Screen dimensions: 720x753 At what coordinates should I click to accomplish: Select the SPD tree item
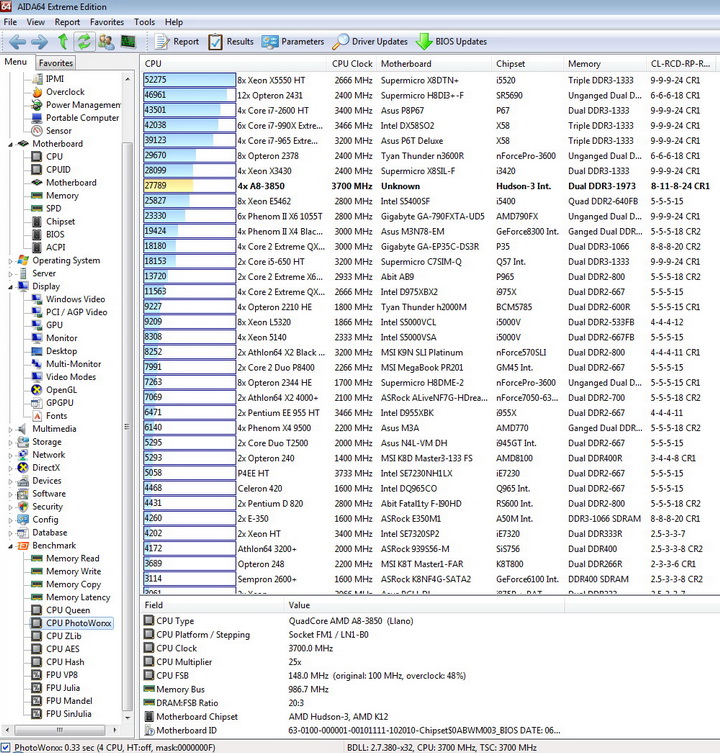coord(53,208)
